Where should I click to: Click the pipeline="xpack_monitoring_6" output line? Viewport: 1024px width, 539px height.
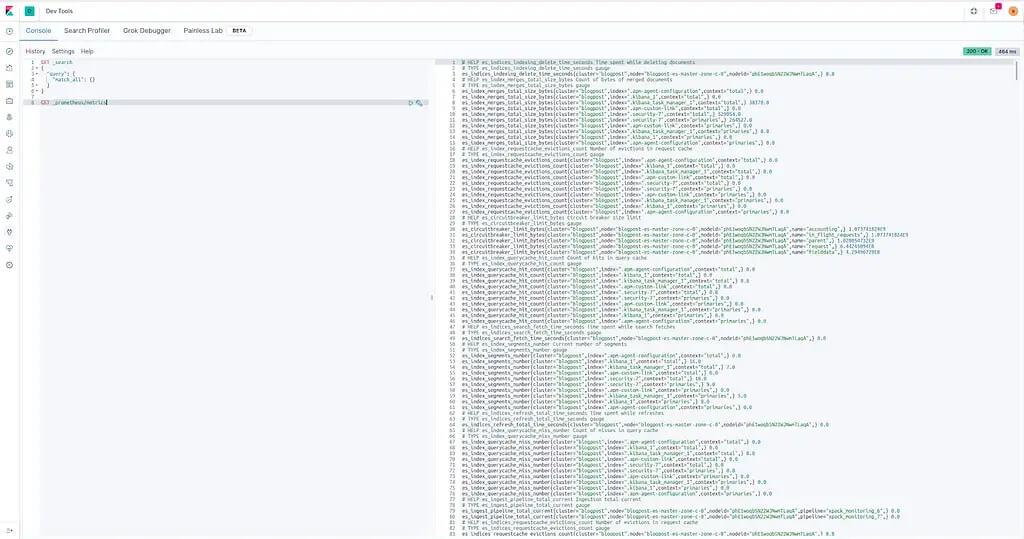pos(680,511)
